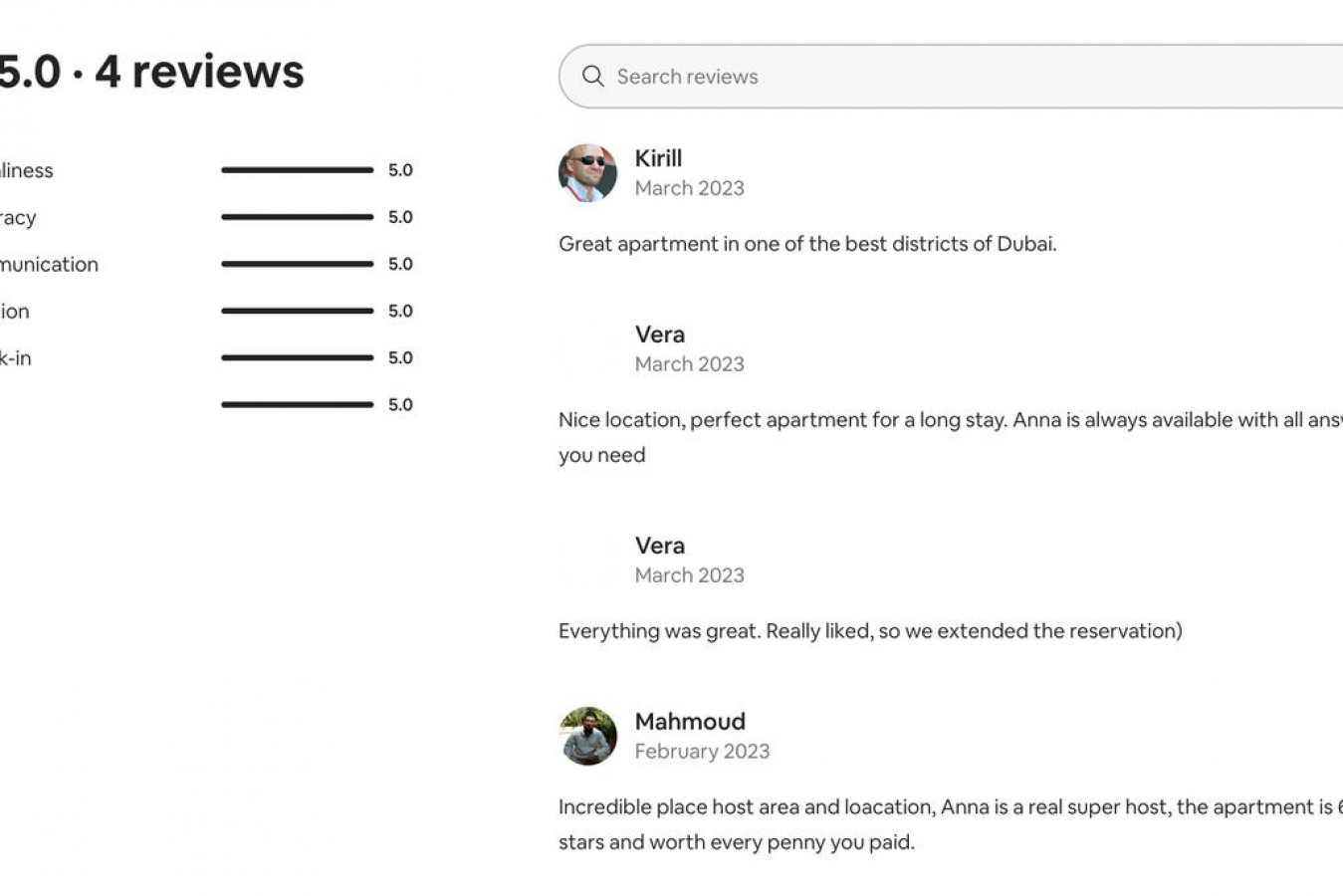The height and width of the screenshot is (896, 1343).
Task: Click reviewer name Kirill
Action: (658, 158)
